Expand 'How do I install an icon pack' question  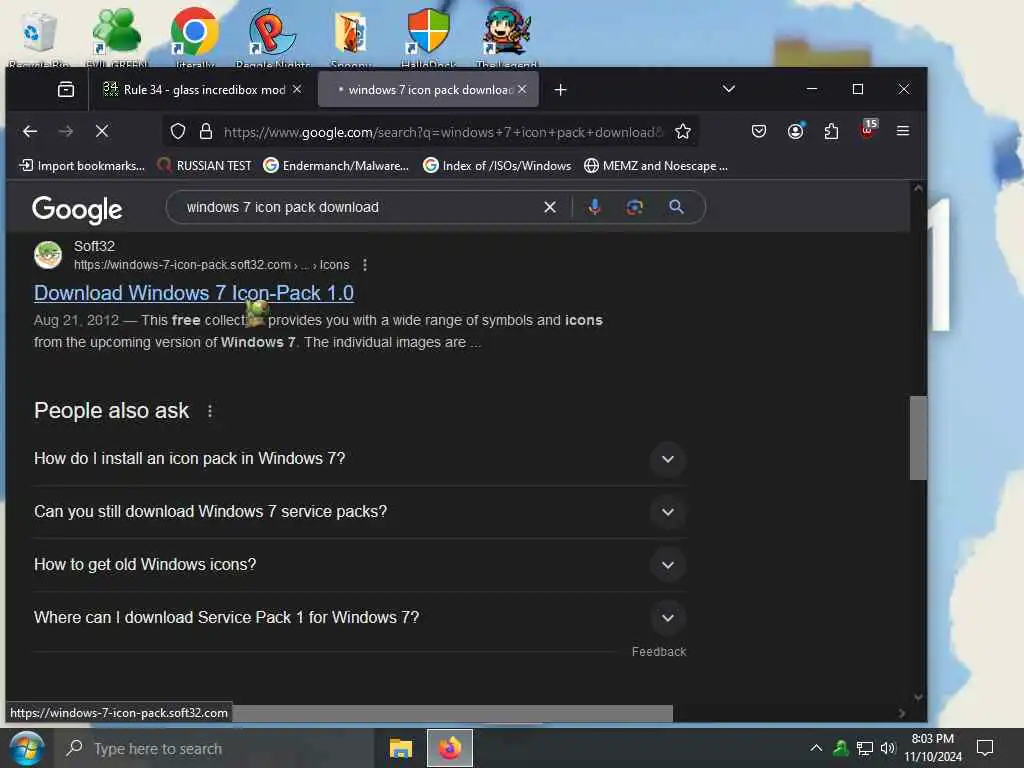click(667, 459)
